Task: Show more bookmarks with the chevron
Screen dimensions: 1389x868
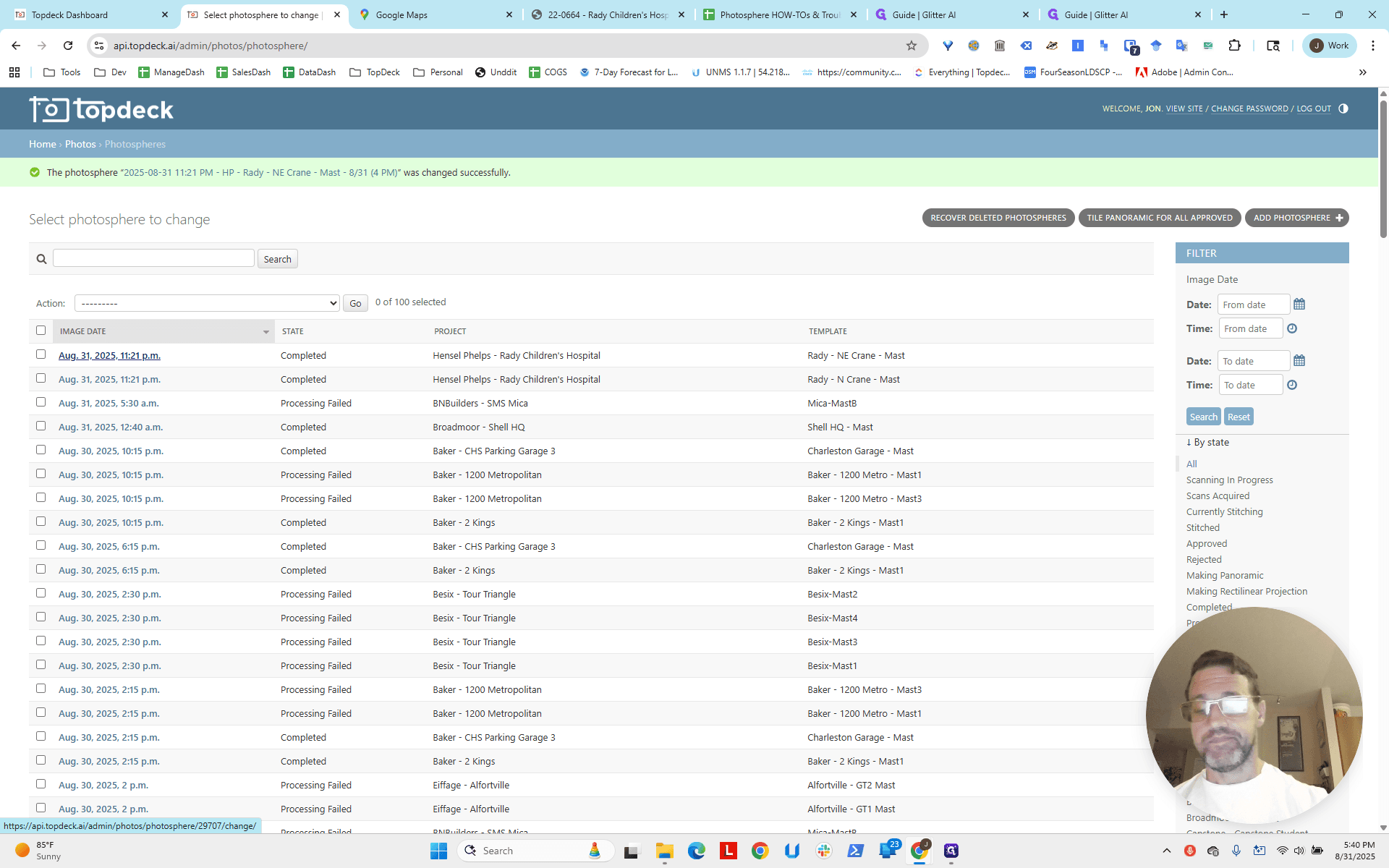Action: [1363, 72]
